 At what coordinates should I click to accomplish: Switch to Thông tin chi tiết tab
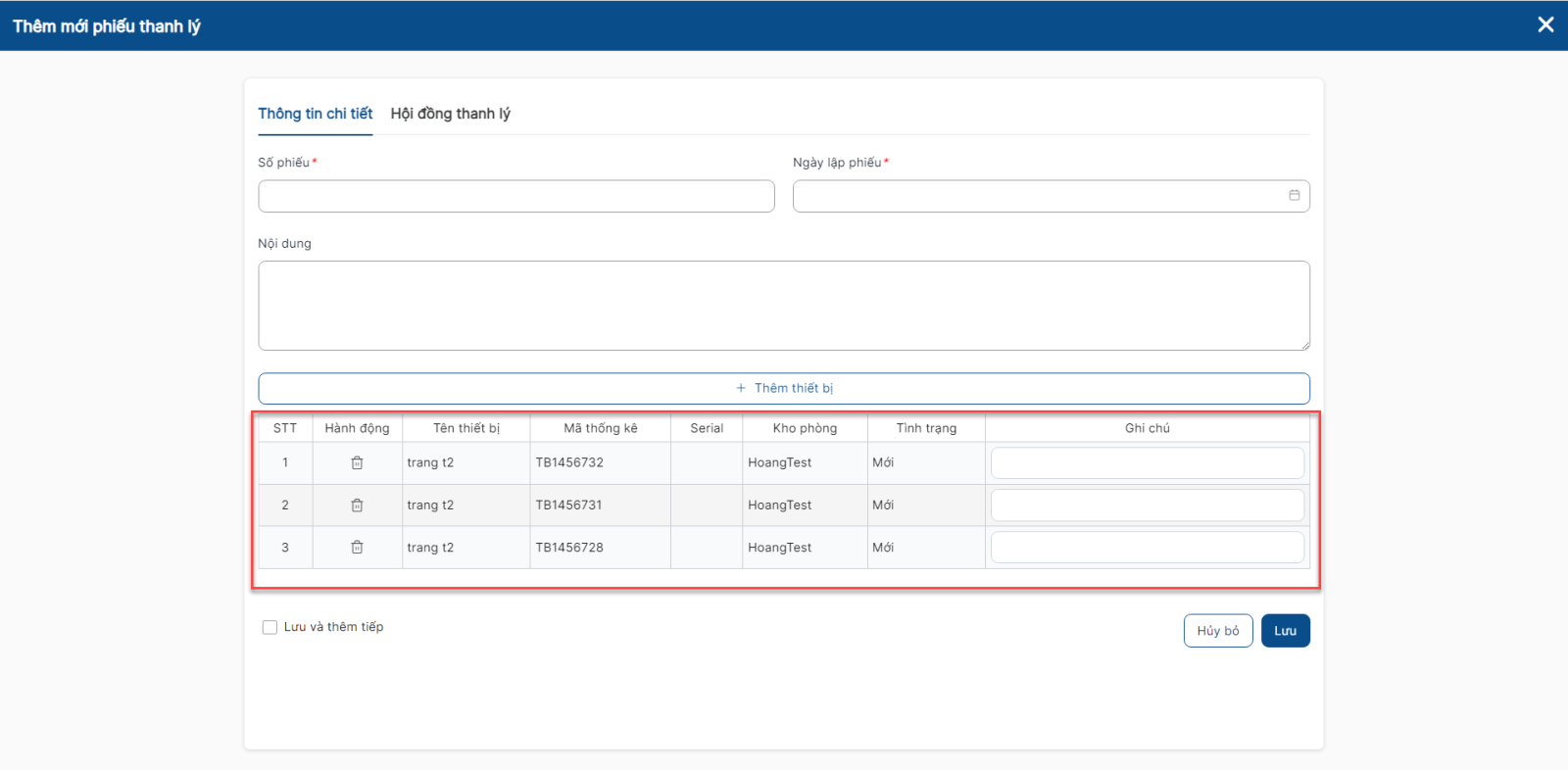pos(316,114)
